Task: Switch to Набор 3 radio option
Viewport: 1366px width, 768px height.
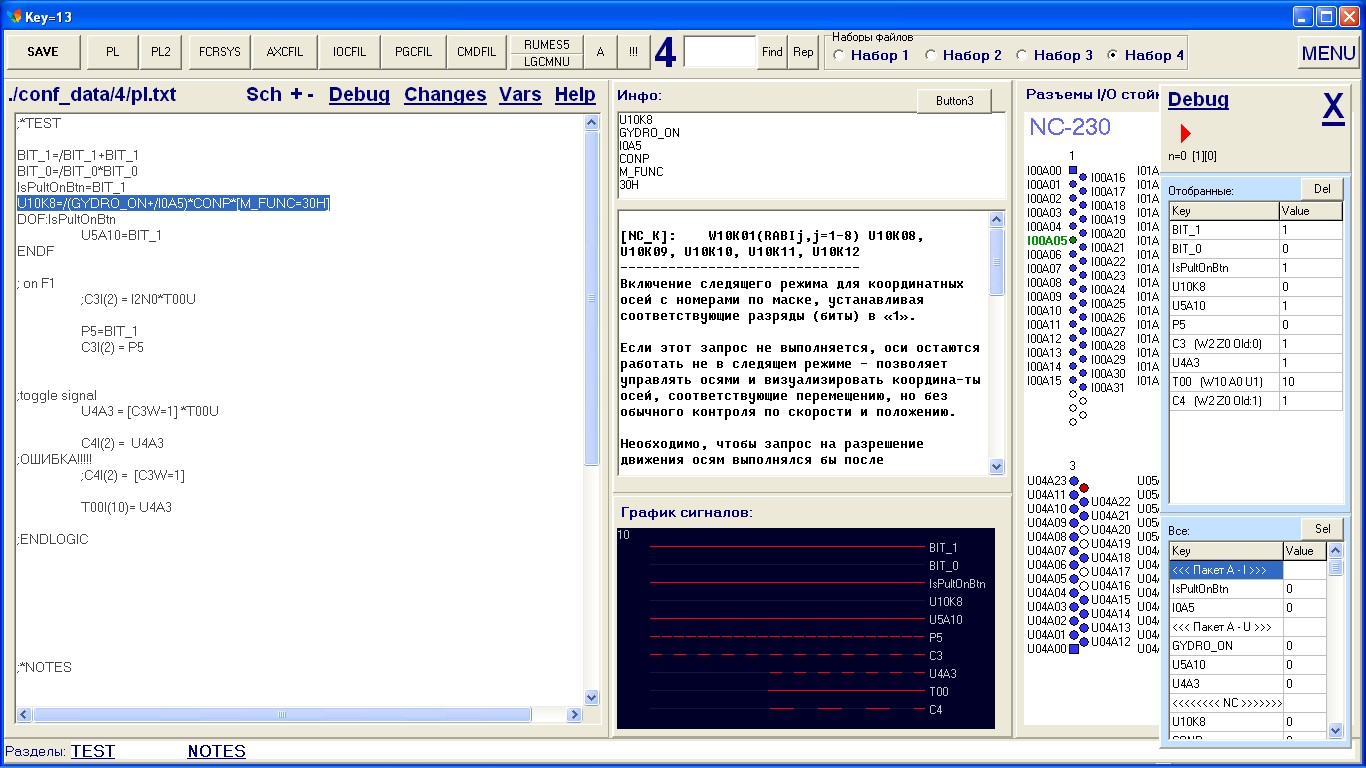Action: 1022,55
